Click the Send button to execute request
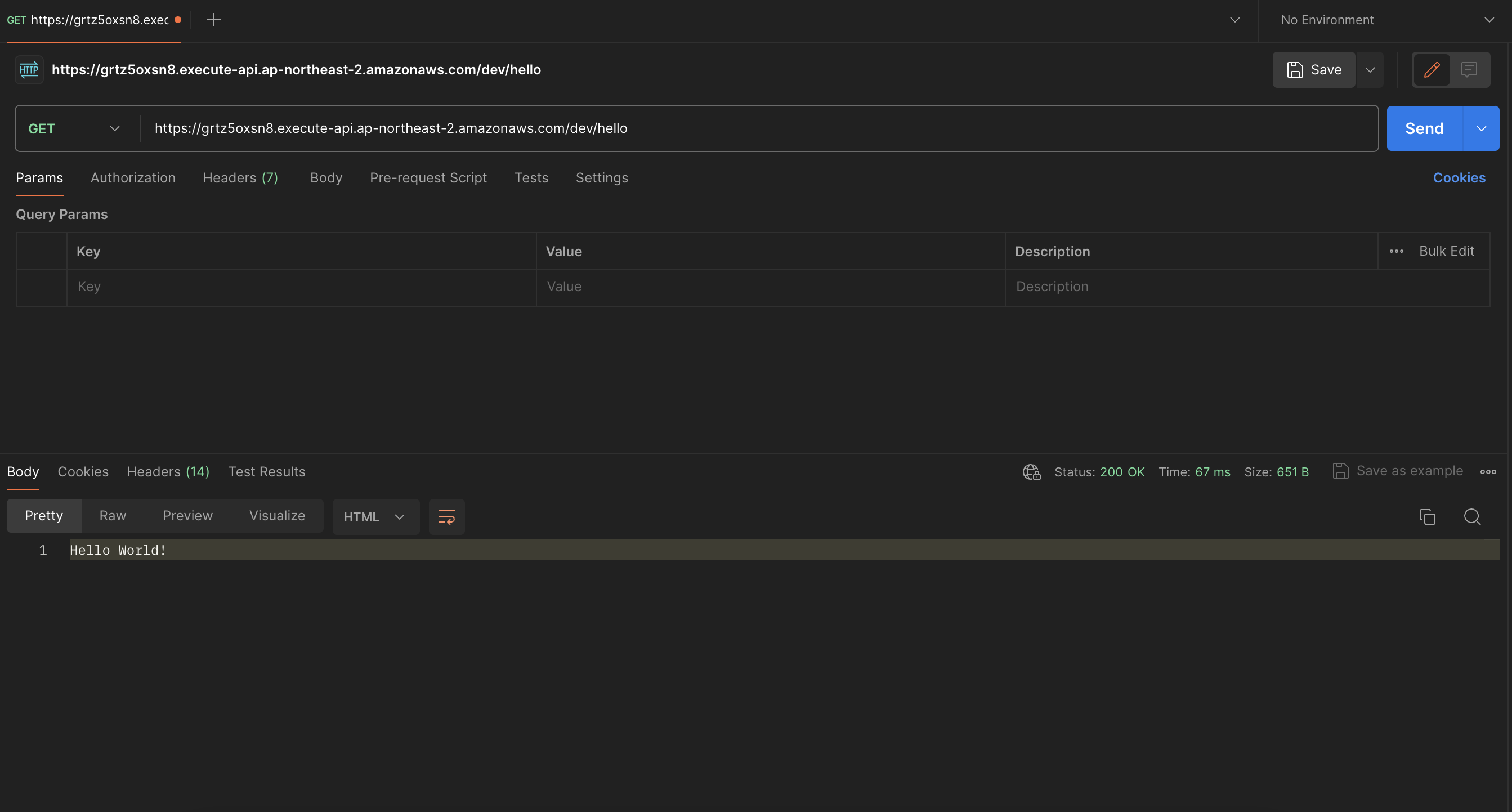 (1424, 128)
